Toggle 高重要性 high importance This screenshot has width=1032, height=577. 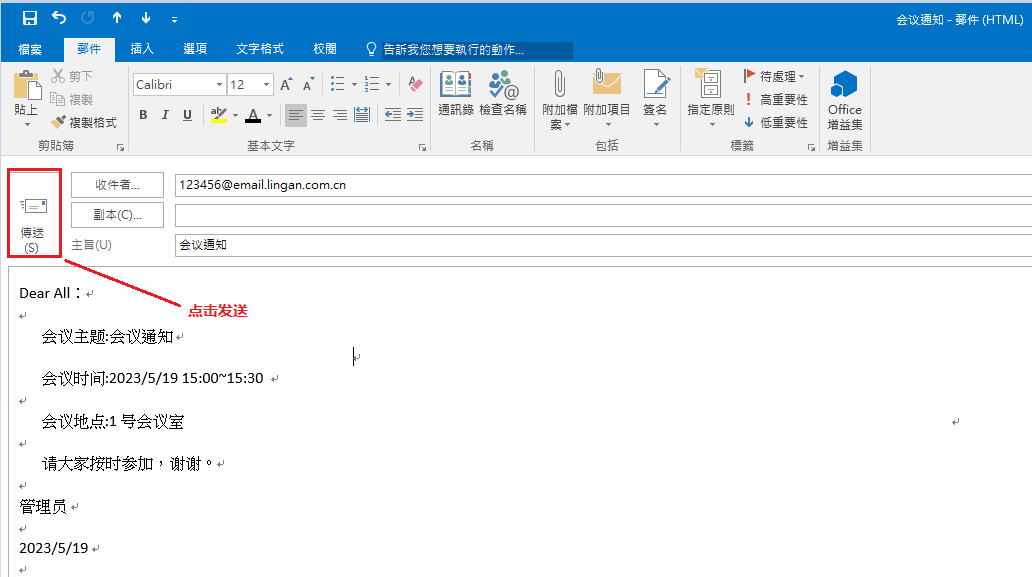click(775, 100)
